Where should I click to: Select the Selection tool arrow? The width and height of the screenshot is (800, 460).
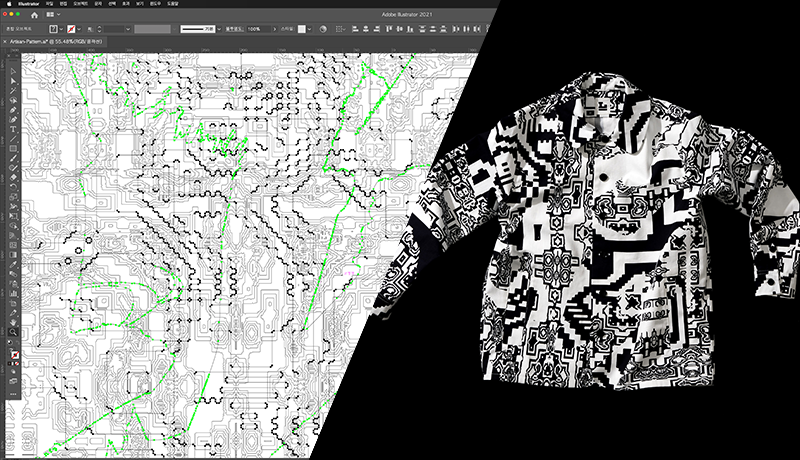[13, 71]
